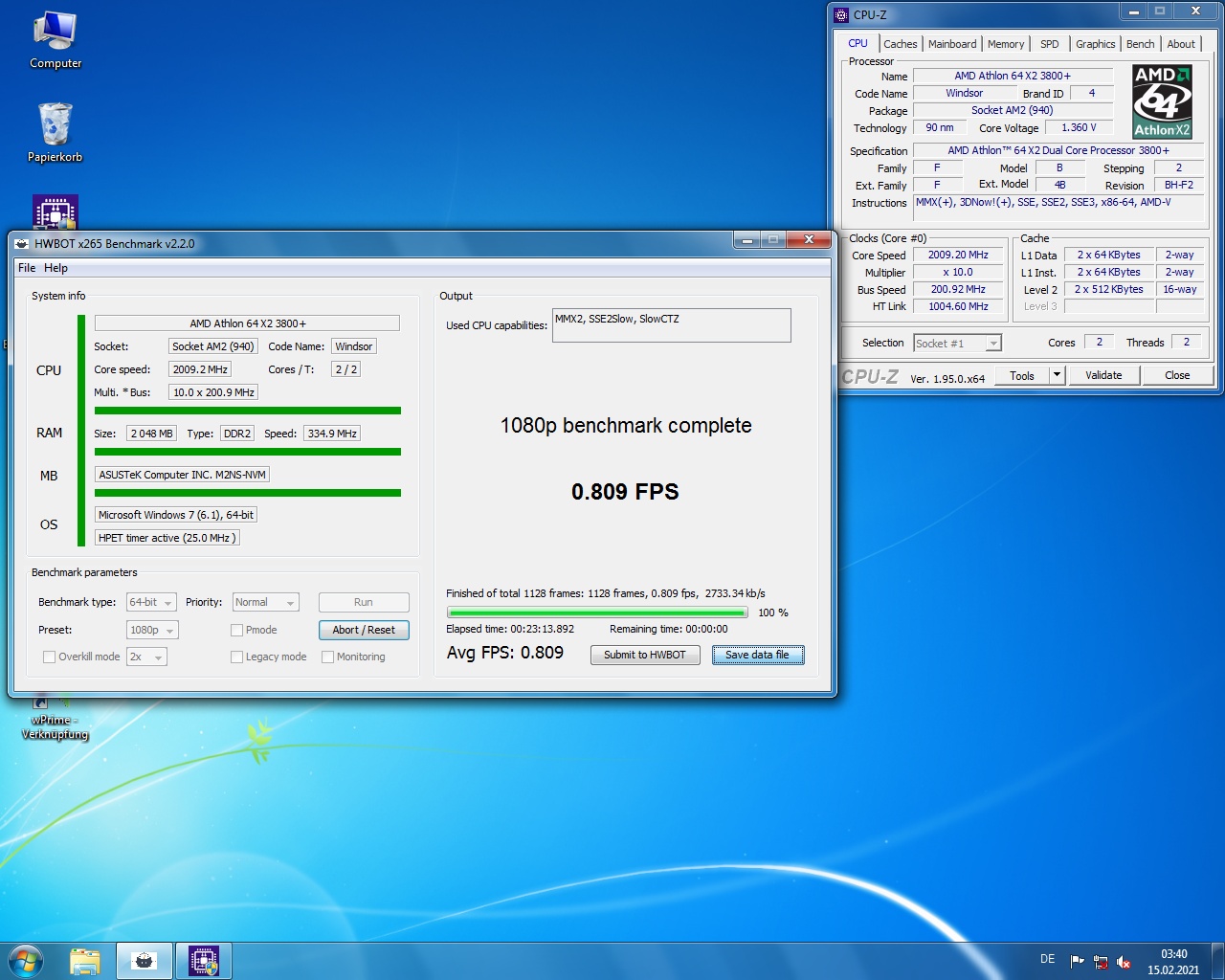Open the Help menu

click(56, 268)
